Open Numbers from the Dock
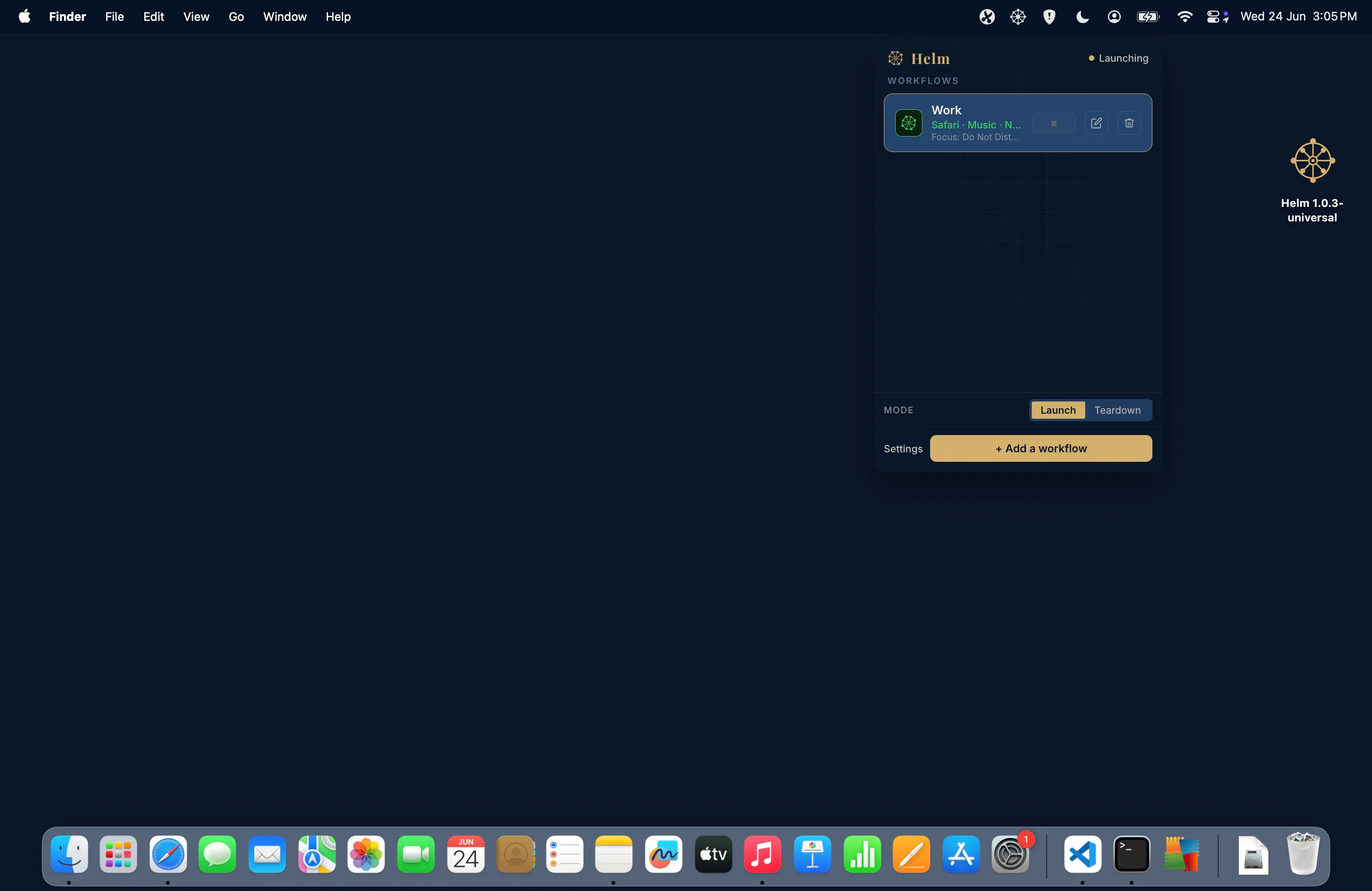Screen dimensions: 1372x891 pos(862,853)
